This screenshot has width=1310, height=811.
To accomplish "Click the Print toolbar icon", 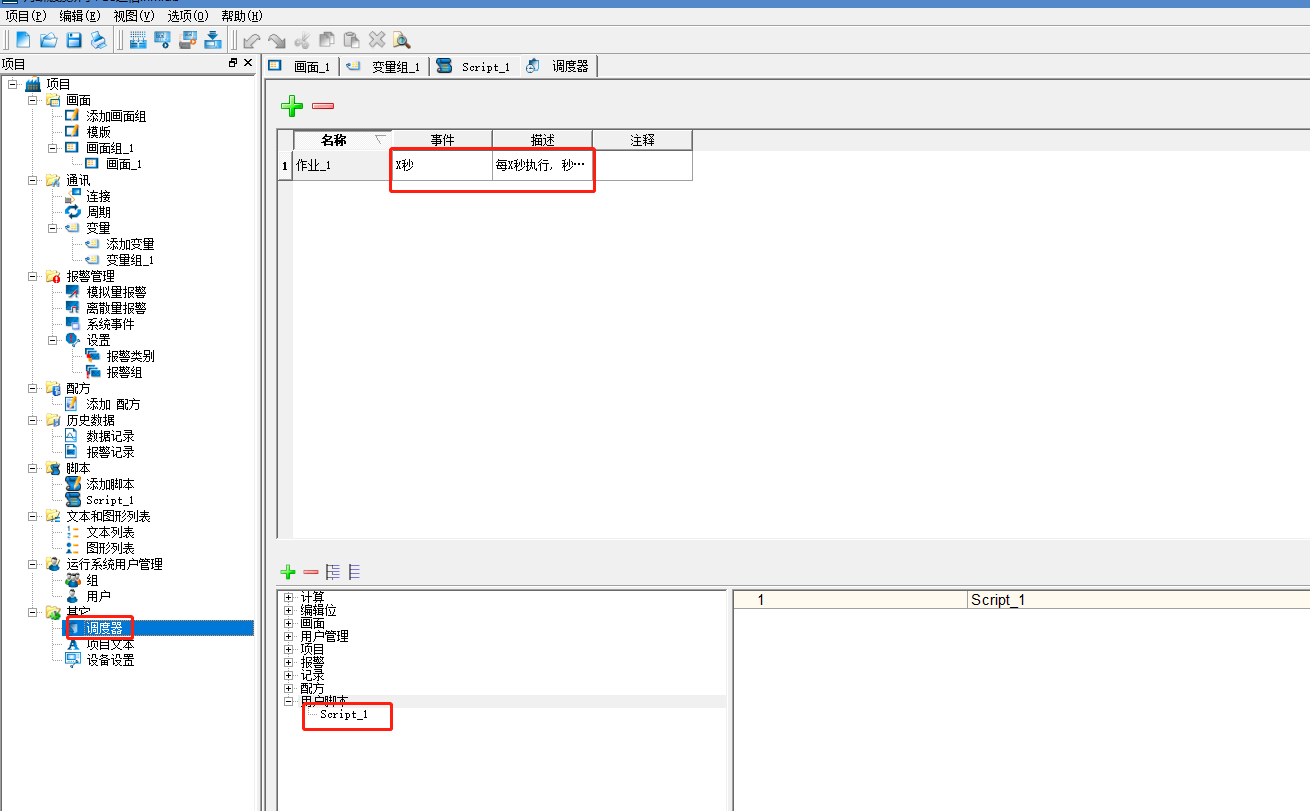I will (99, 40).
